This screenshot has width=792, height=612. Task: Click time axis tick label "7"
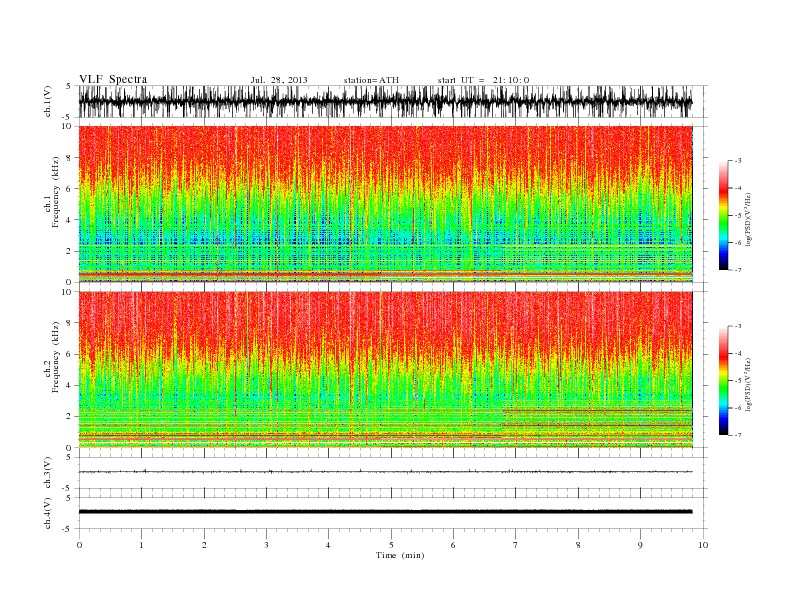[x=516, y=545]
